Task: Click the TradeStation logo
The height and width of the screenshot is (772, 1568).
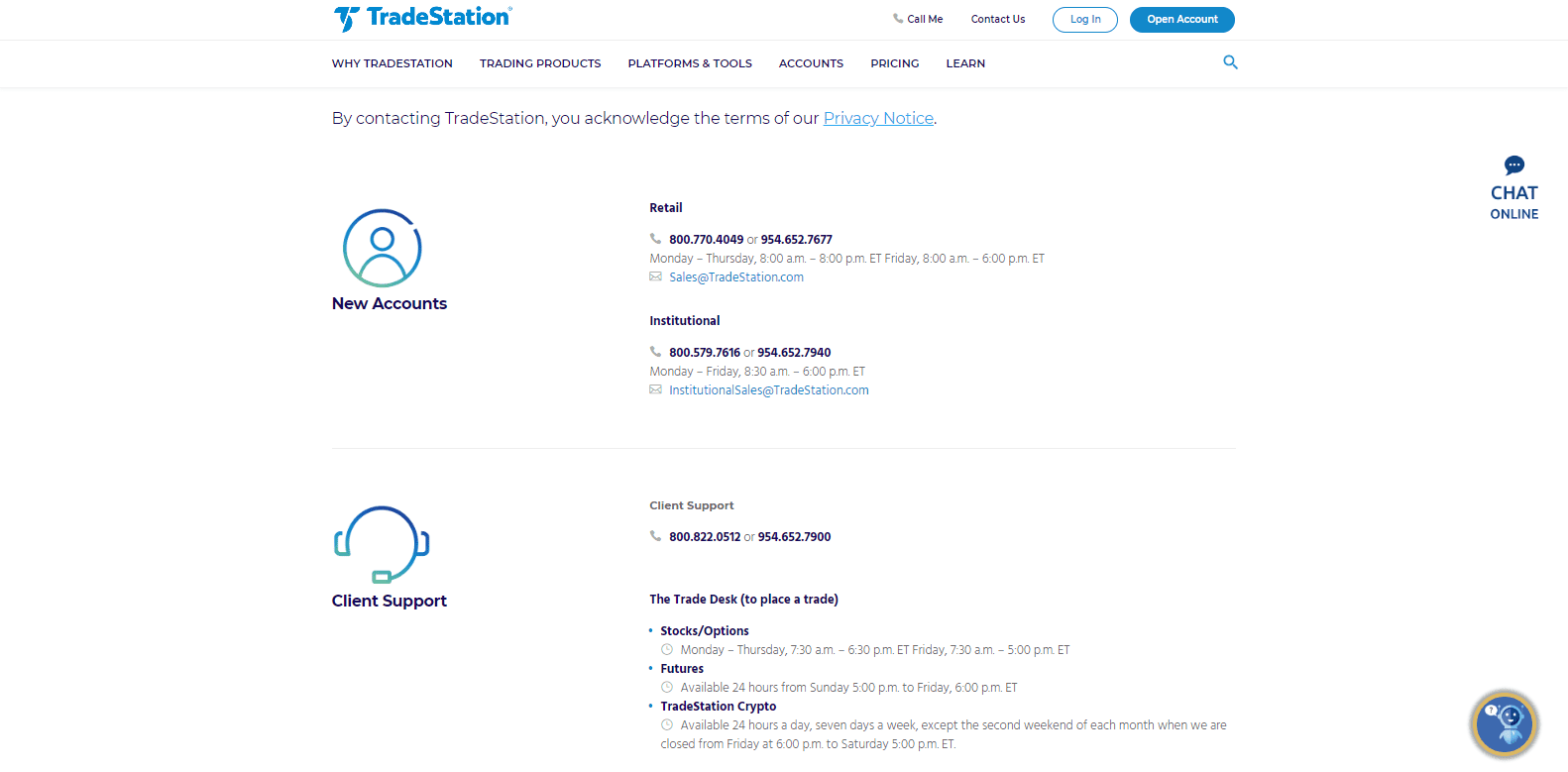Action: click(x=422, y=18)
